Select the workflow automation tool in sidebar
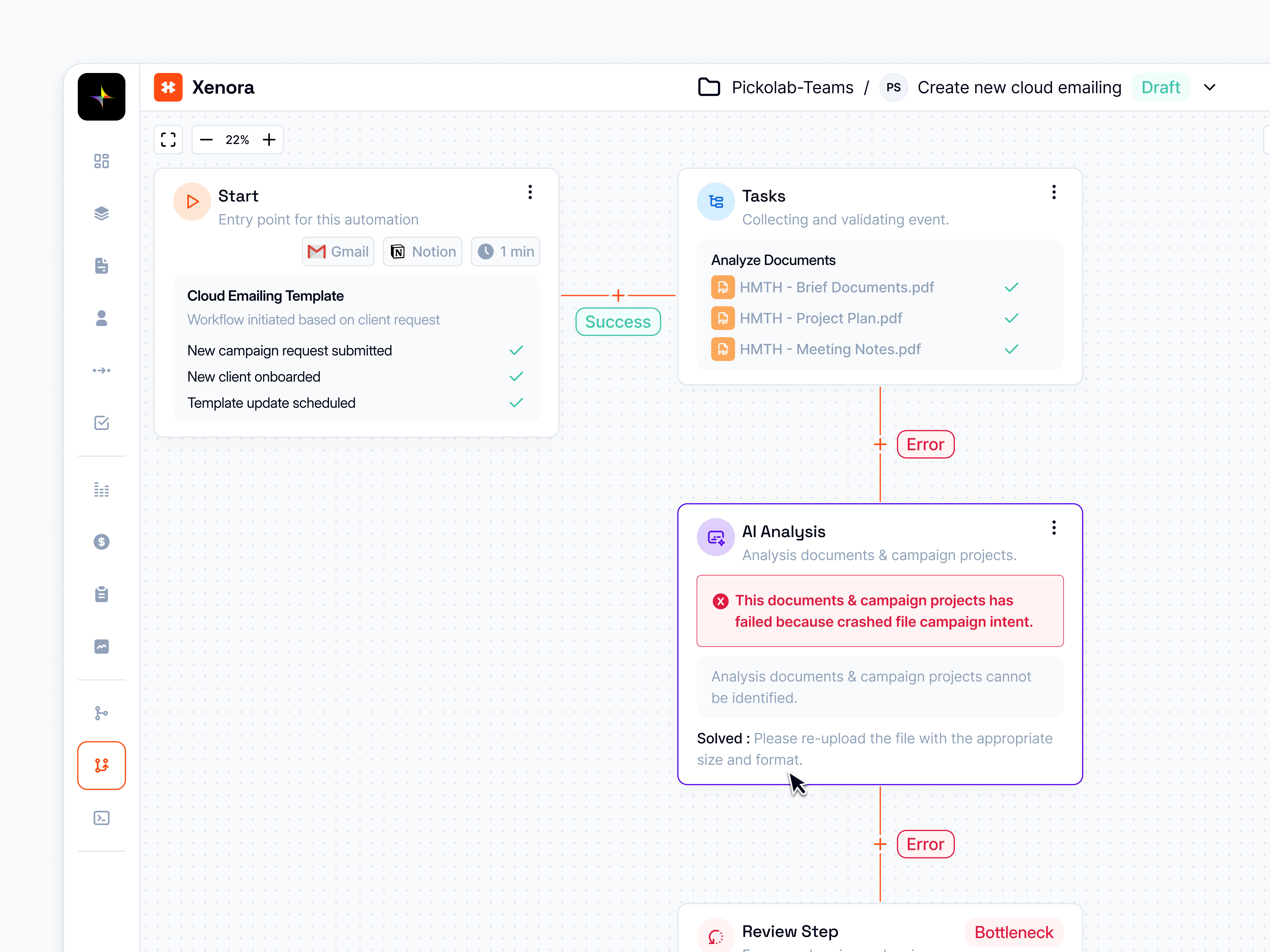The height and width of the screenshot is (952, 1270). 102,765
